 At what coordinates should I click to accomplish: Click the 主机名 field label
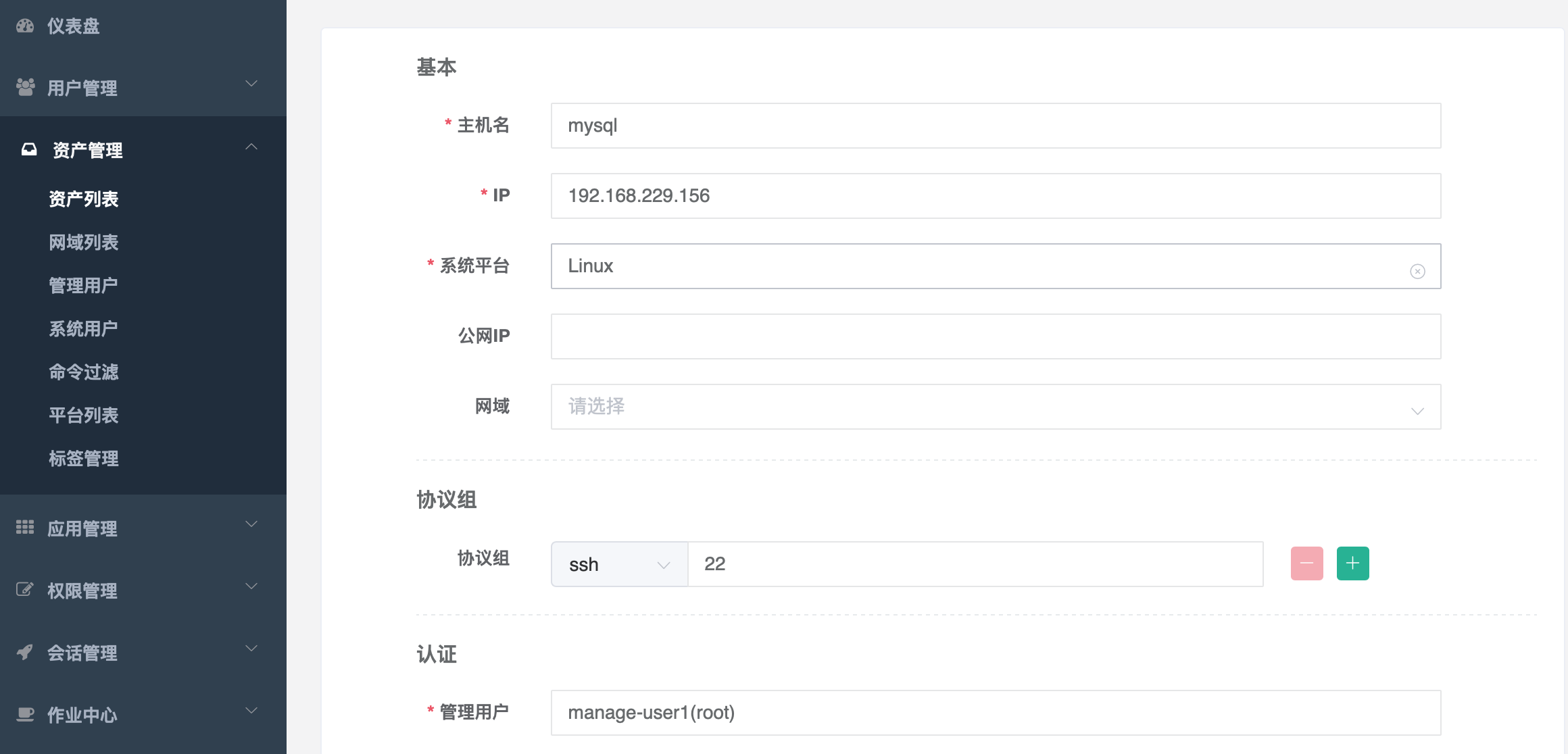point(483,125)
